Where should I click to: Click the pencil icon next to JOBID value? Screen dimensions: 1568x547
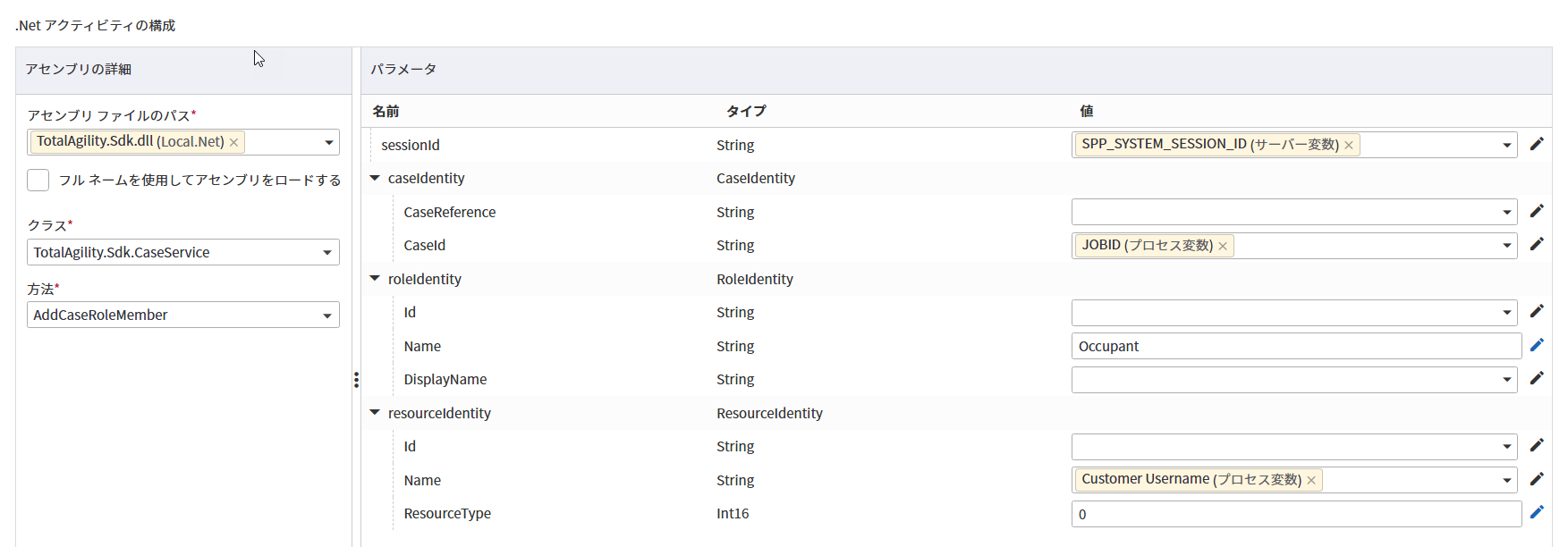tap(1537, 244)
